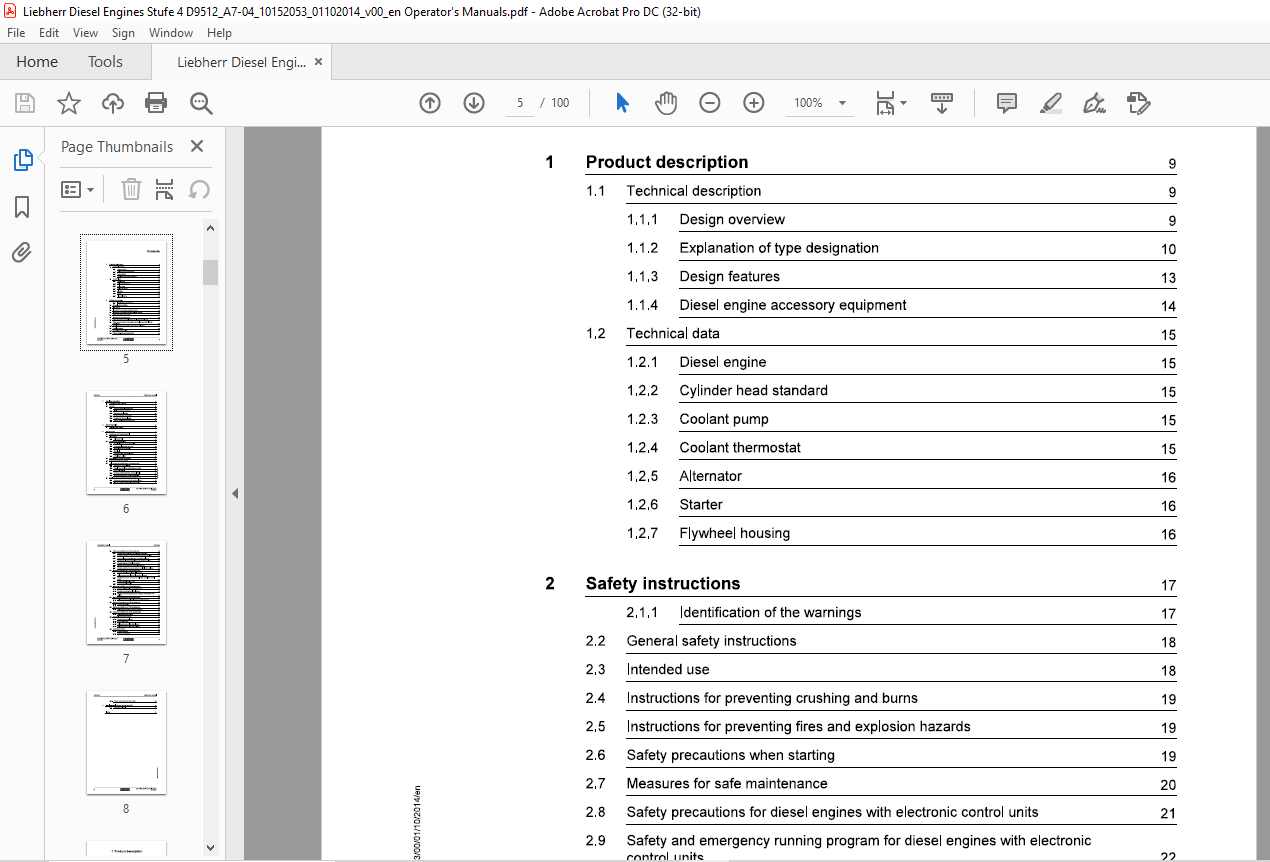Print the document with printer icon
The width and height of the screenshot is (1270, 862).
pyautogui.click(x=156, y=103)
